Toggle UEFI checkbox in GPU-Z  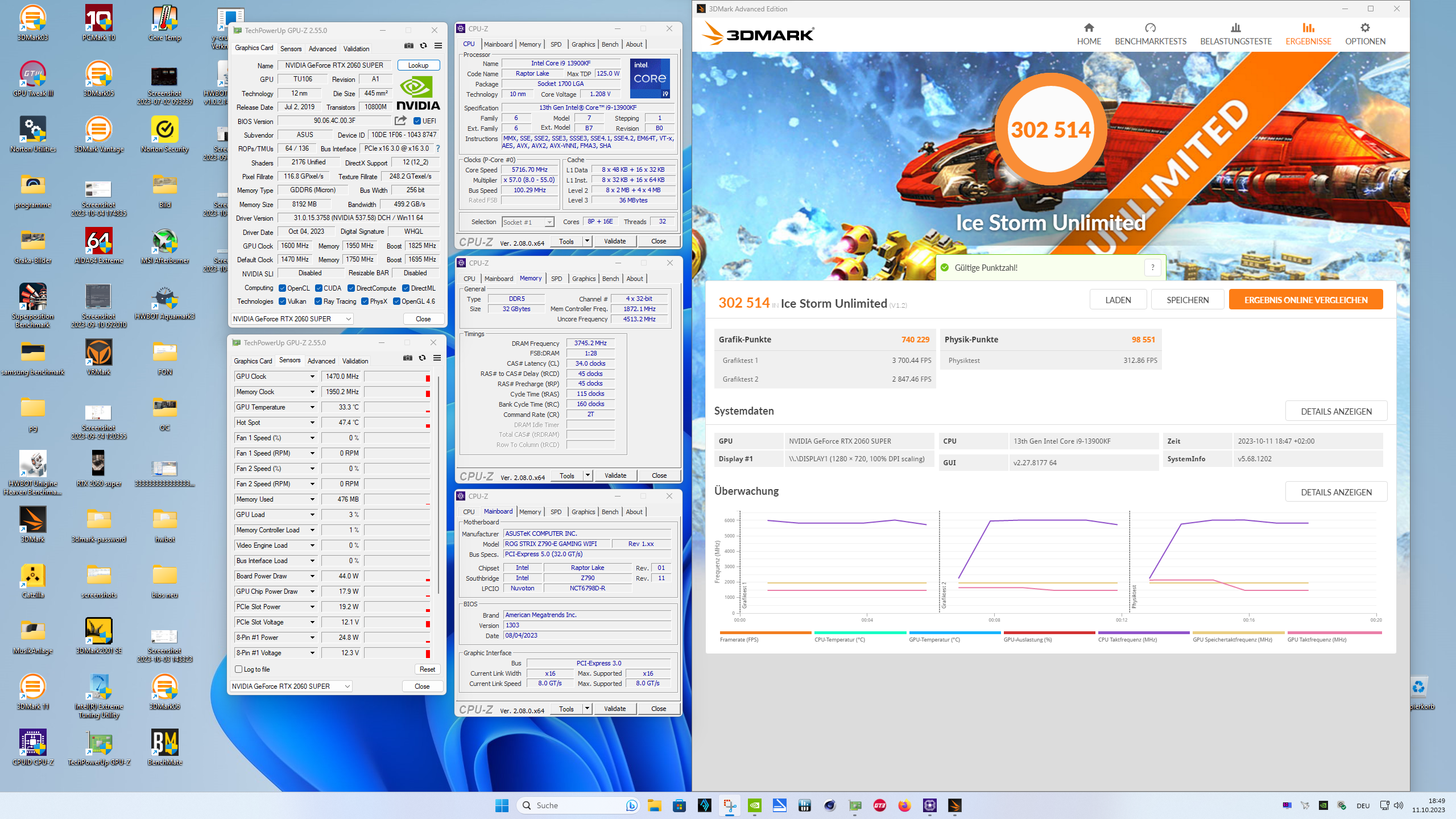[417, 121]
